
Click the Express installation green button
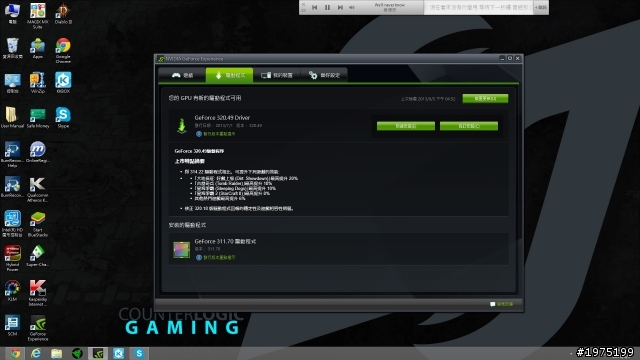tap(406, 126)
